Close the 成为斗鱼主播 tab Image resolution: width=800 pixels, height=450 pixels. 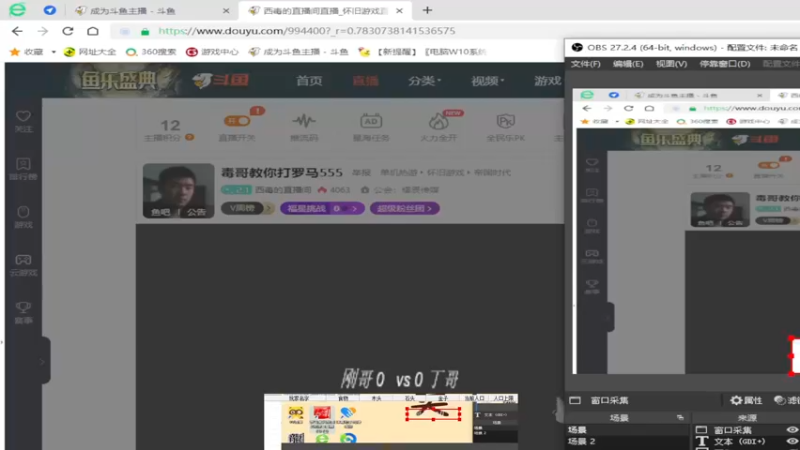click(x=226, y=10)
